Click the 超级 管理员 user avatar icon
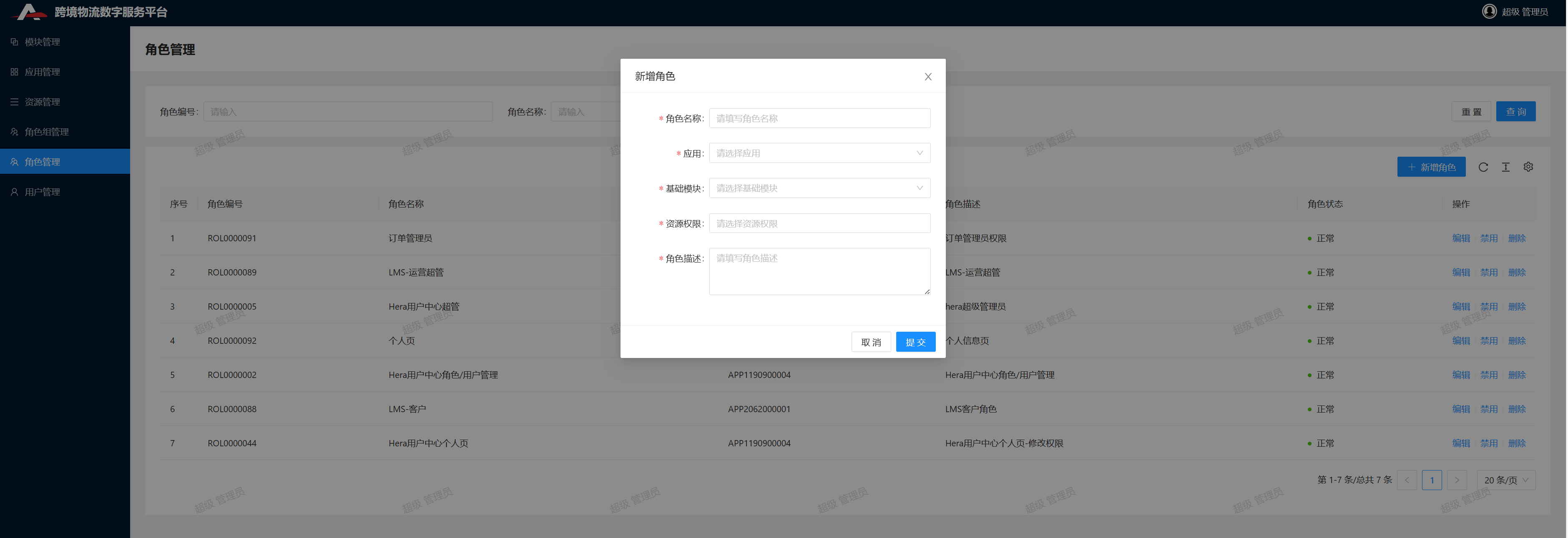1568x538 pixels. (1489, 12)
